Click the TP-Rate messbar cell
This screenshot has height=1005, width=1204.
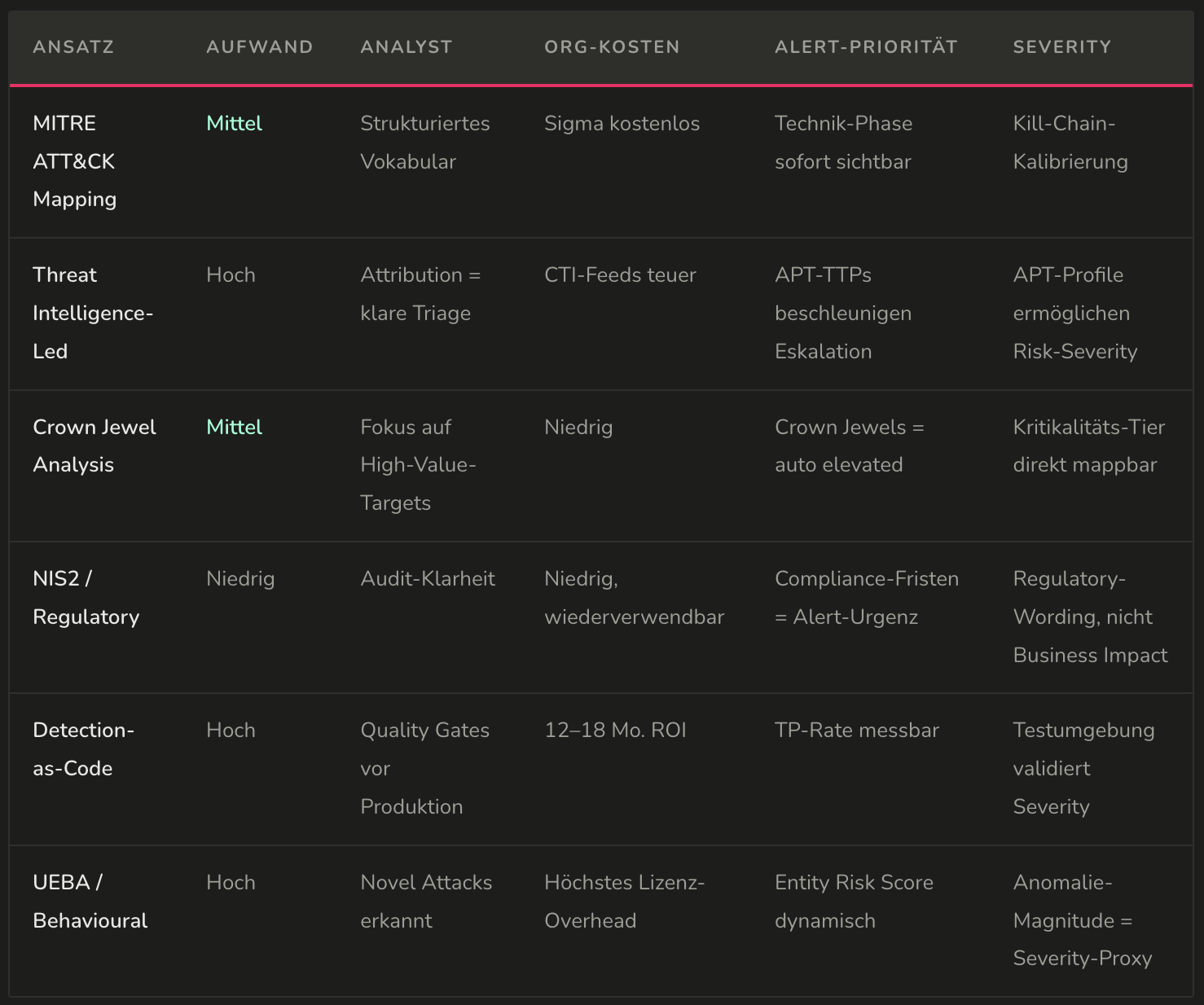click(856, 731)
